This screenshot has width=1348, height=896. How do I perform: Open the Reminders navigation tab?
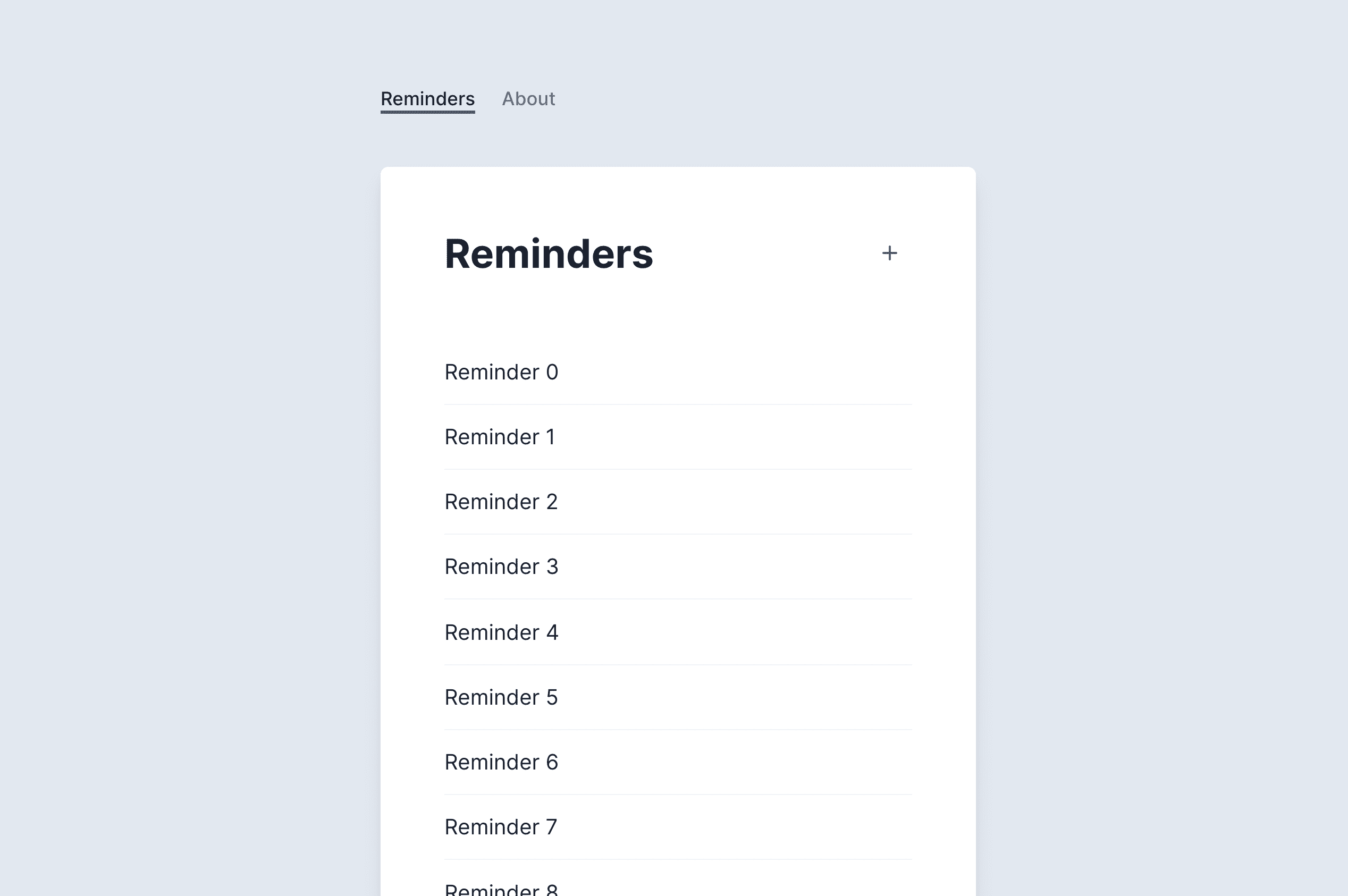427,100
